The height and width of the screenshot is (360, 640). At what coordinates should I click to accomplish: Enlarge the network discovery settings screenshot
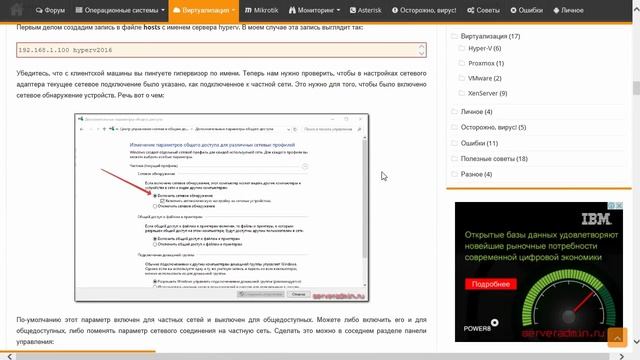tap(222, 208)
